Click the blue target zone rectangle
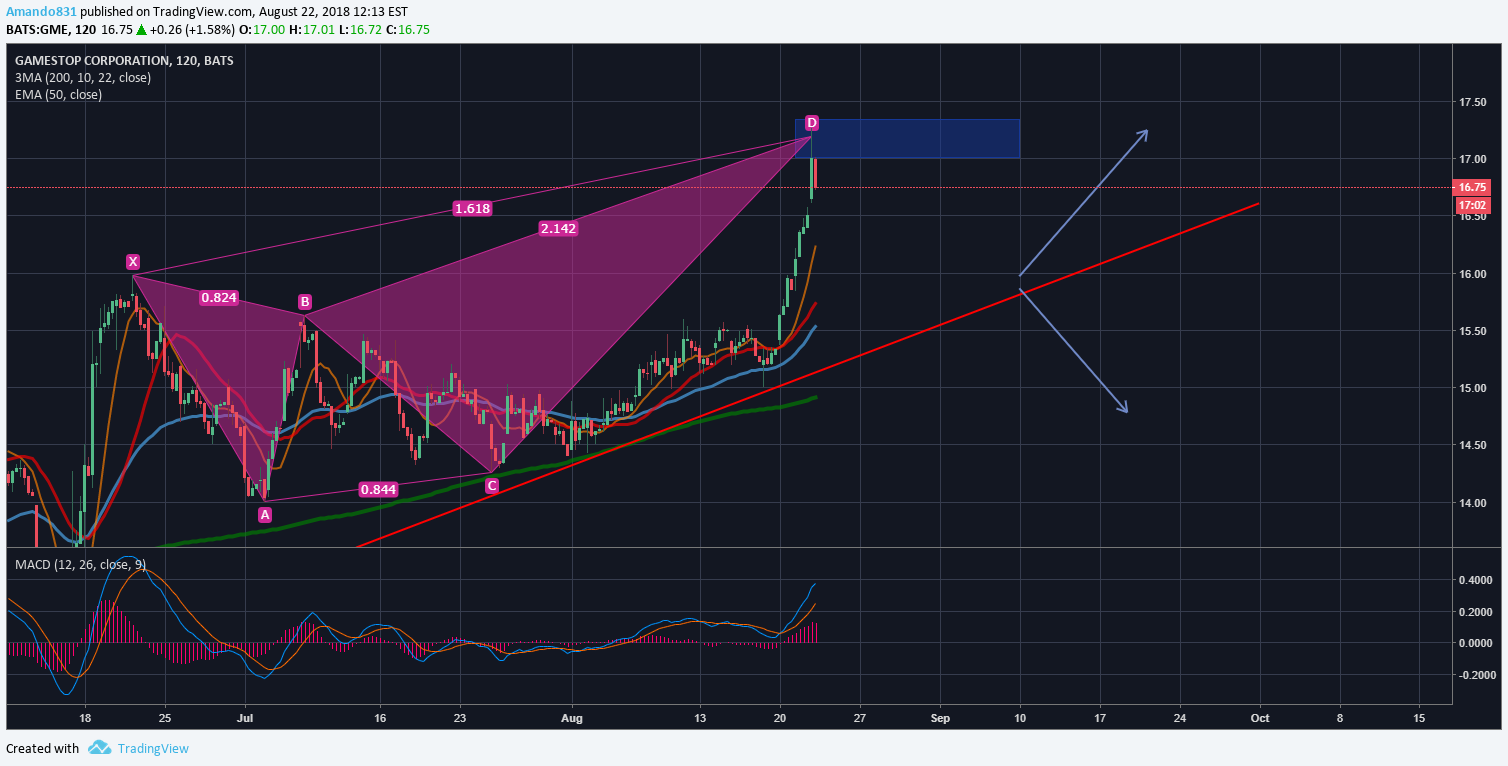Viewport: 1508px width, 766px height. 907,138
